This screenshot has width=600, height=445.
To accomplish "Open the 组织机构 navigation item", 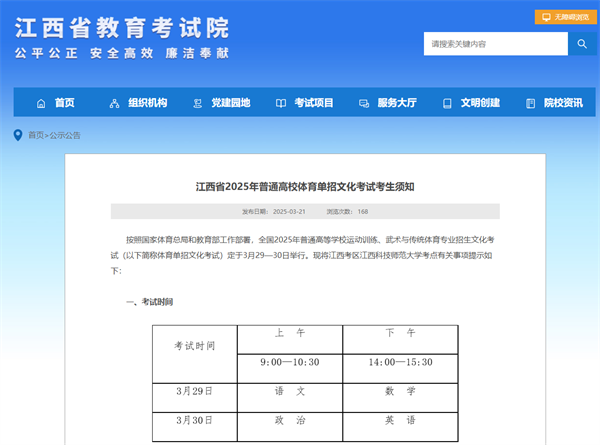I will click(148, 103).
